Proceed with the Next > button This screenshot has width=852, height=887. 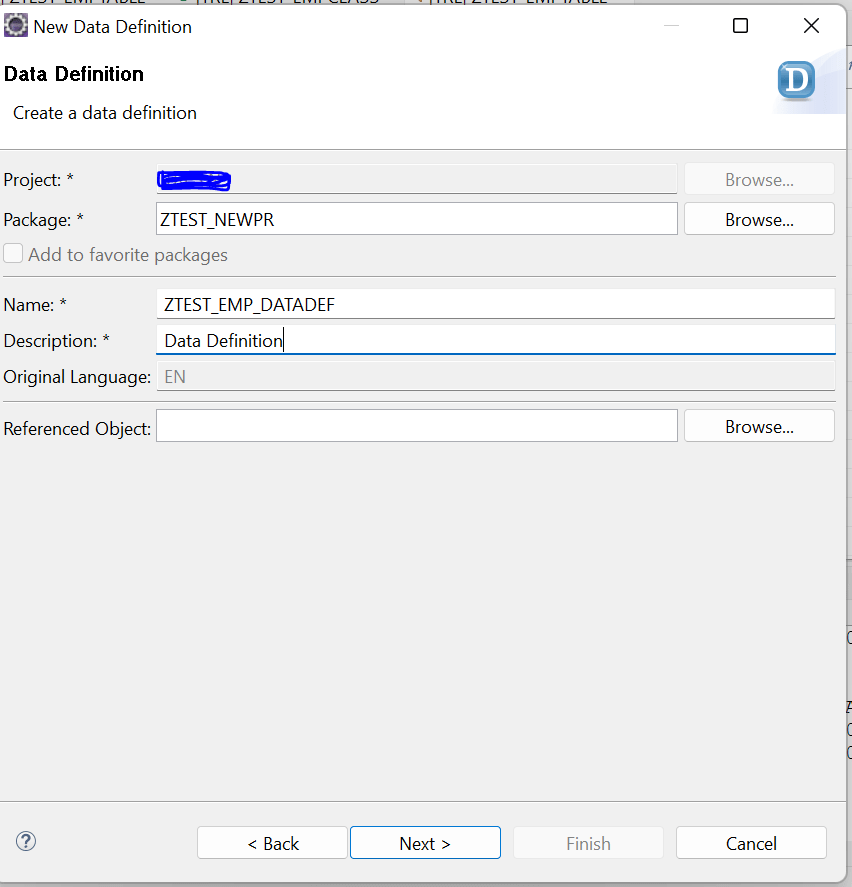pos(425,843)
